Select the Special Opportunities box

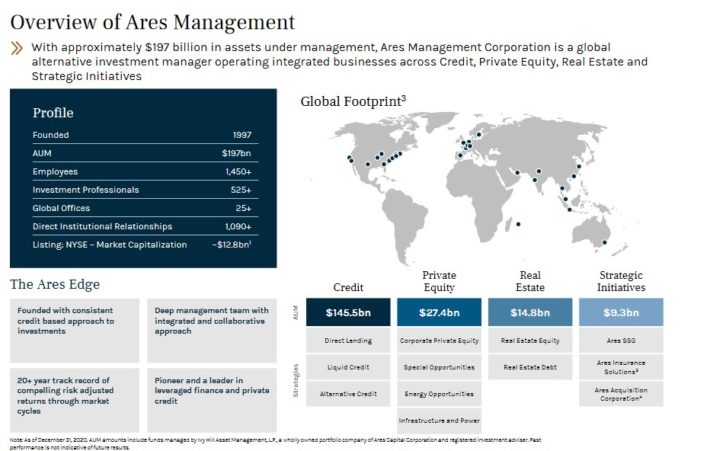click(438, 367)
